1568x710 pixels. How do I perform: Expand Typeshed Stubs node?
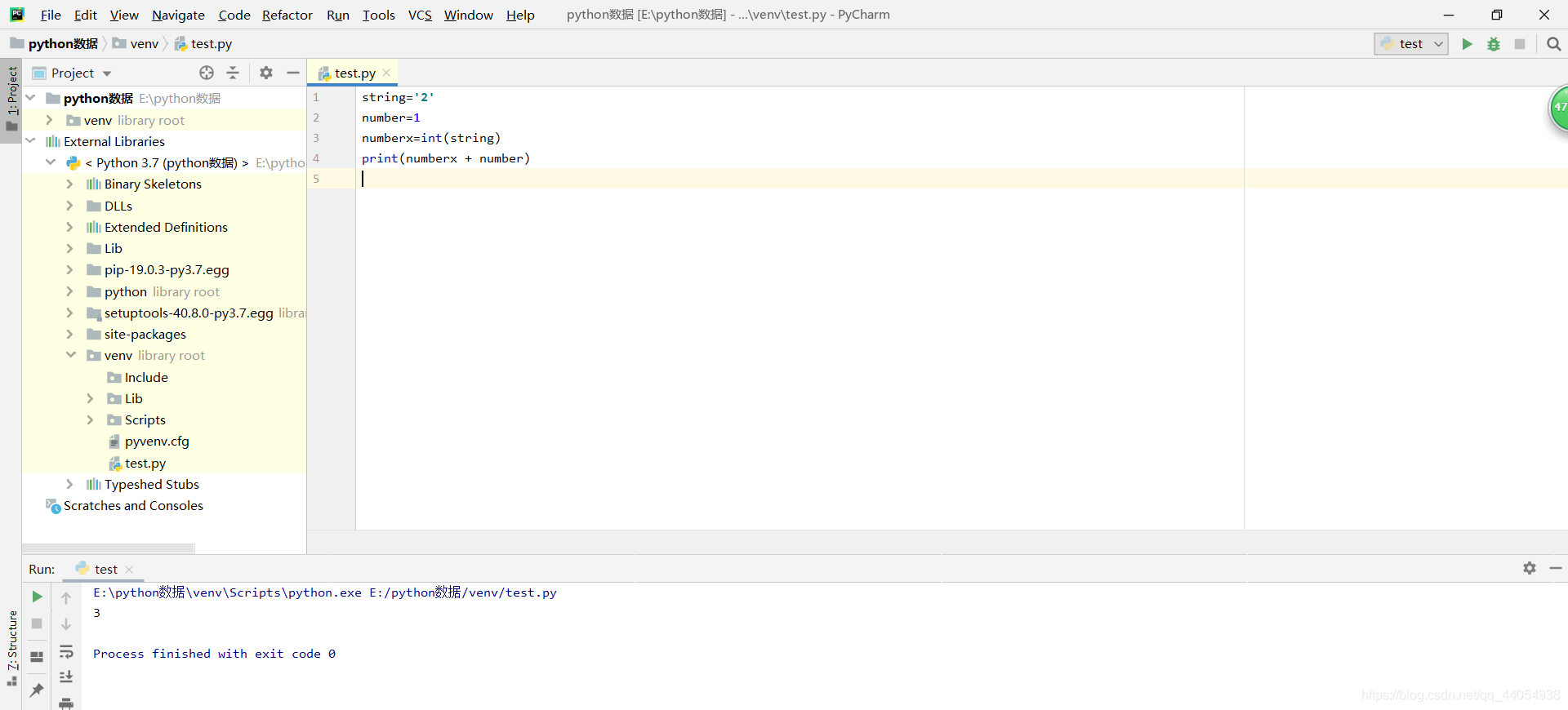70,484
